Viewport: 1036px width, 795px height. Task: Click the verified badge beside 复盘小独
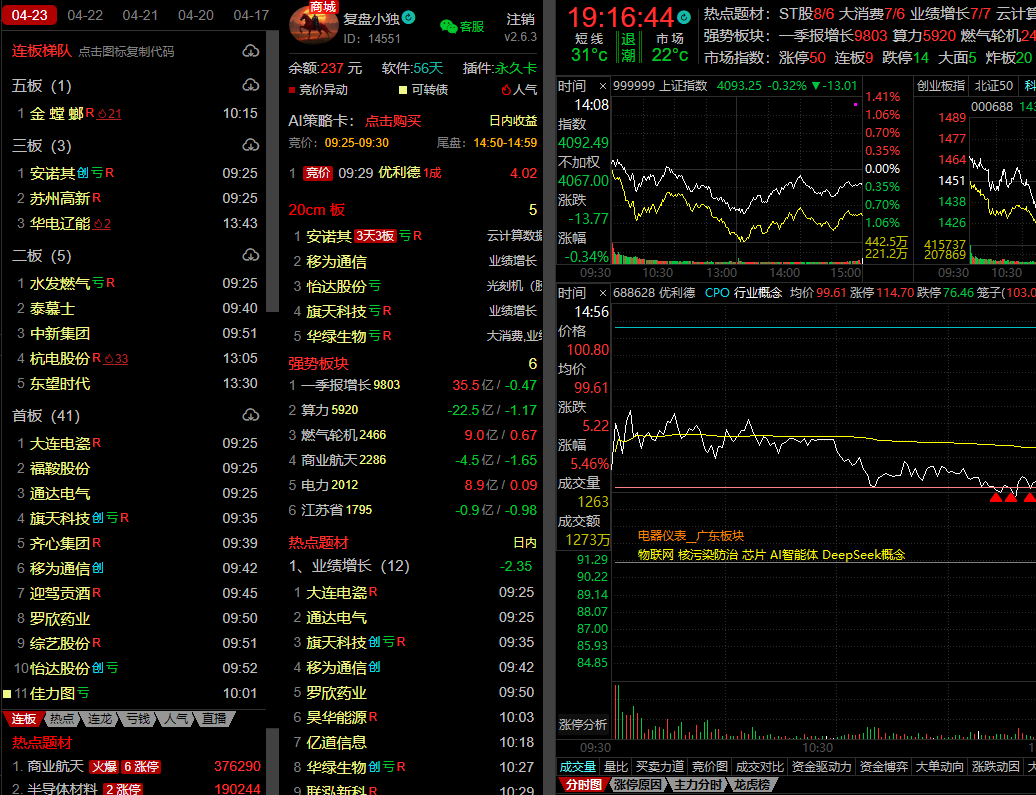[x=408, y=19]
